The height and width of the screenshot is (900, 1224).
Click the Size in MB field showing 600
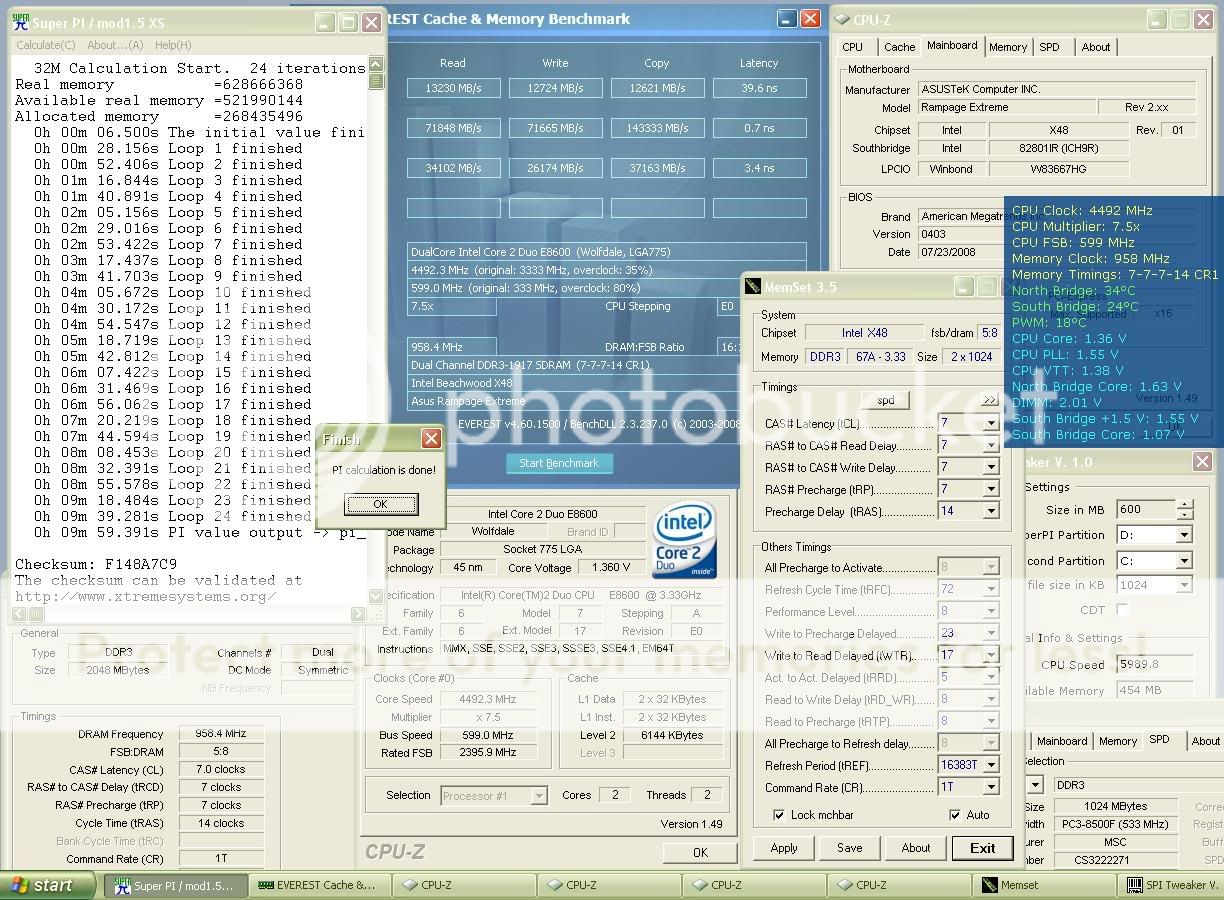pyautogui.click(x=1146, y=509)
